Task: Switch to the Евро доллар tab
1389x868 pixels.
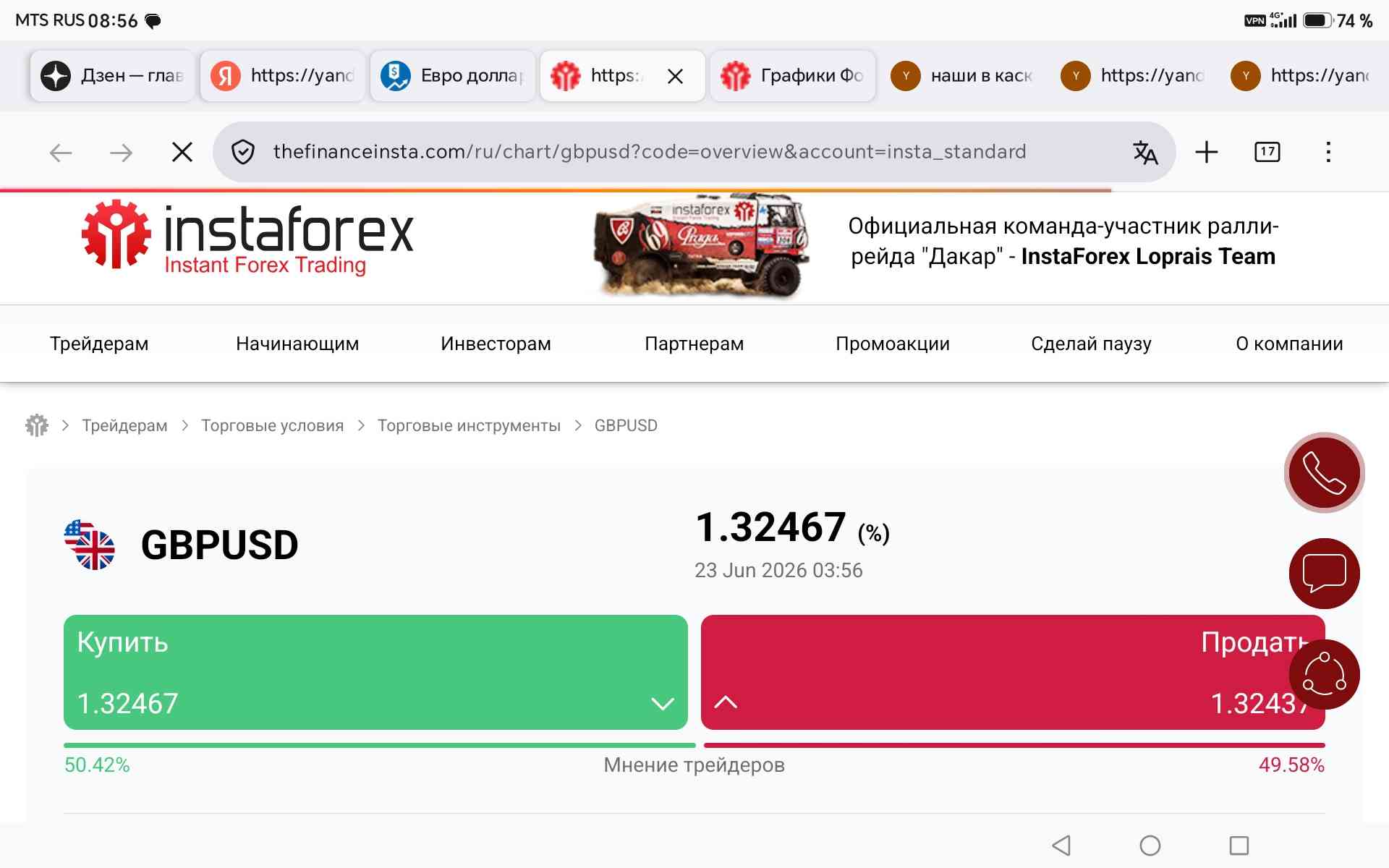Action: point(452,76)
